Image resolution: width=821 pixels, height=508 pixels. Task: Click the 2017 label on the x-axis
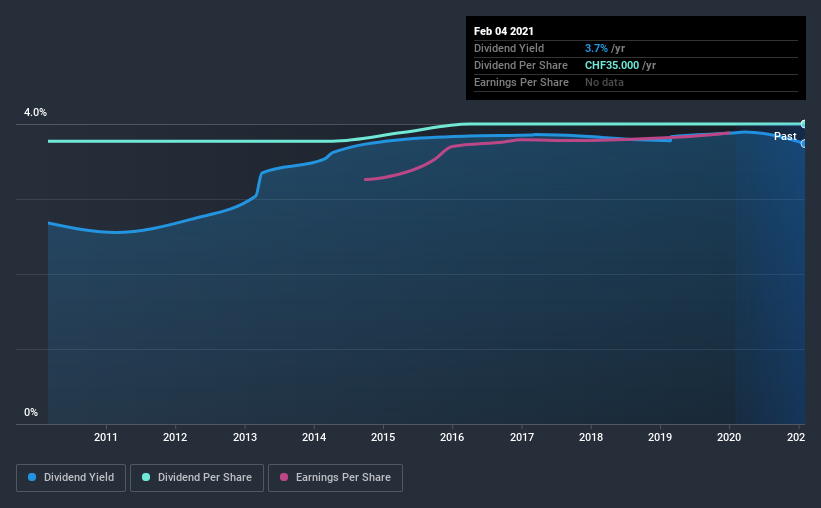[522, 437]
